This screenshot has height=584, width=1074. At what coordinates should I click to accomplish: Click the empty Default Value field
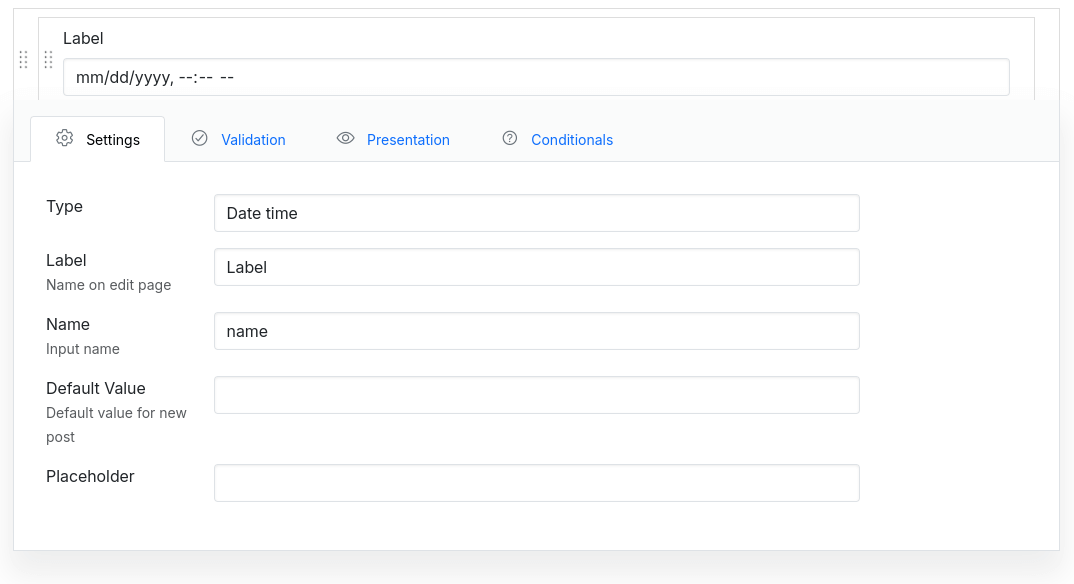[x=536, y=395]
